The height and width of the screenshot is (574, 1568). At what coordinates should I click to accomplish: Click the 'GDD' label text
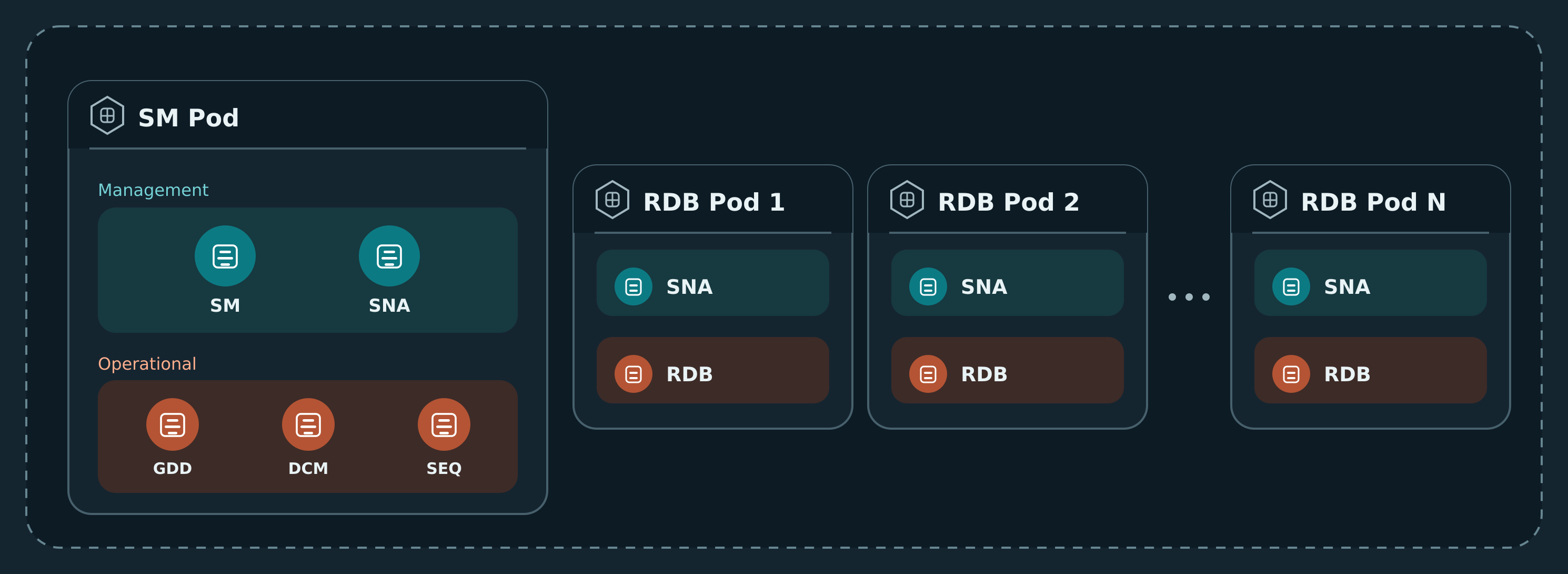tap(172, 469)
